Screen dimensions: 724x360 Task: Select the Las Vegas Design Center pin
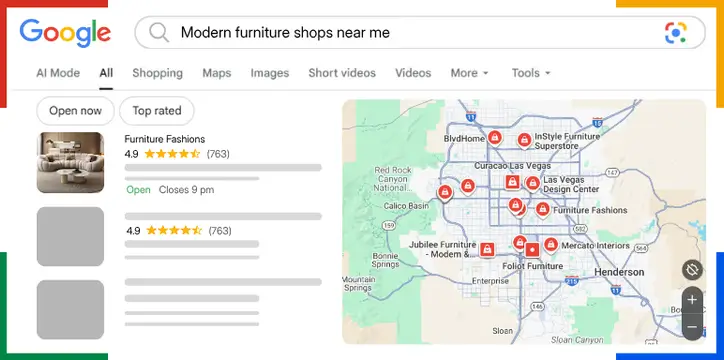[533, 184]
